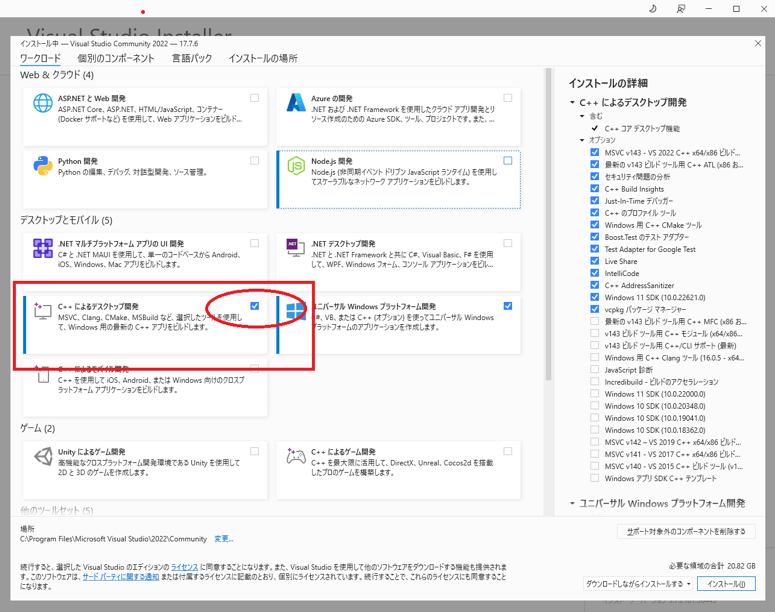Click the night mode moon icon in title bar
775x612 pixels.
tap(653, 9)
